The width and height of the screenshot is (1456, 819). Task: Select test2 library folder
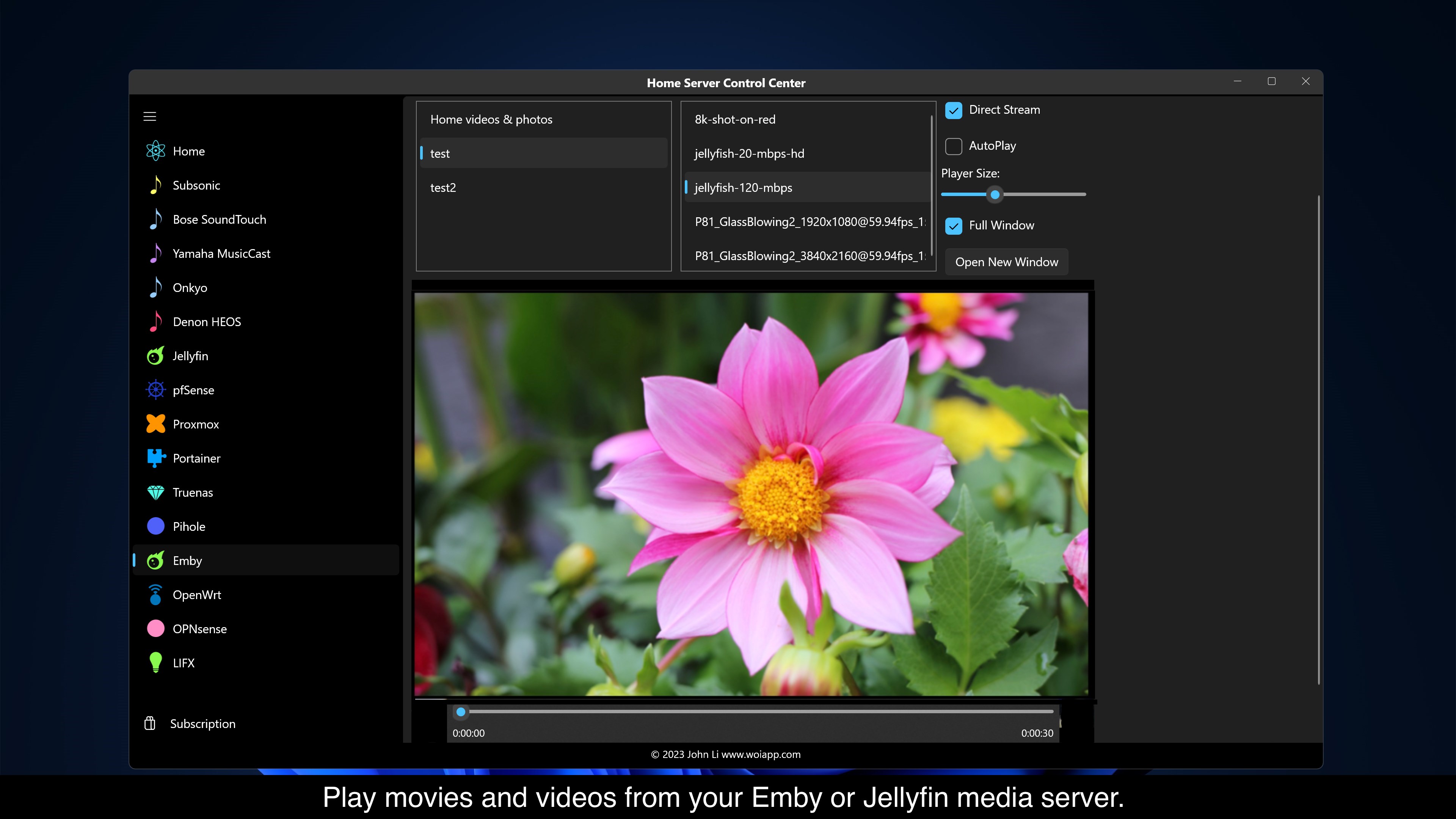click(443, 188)
